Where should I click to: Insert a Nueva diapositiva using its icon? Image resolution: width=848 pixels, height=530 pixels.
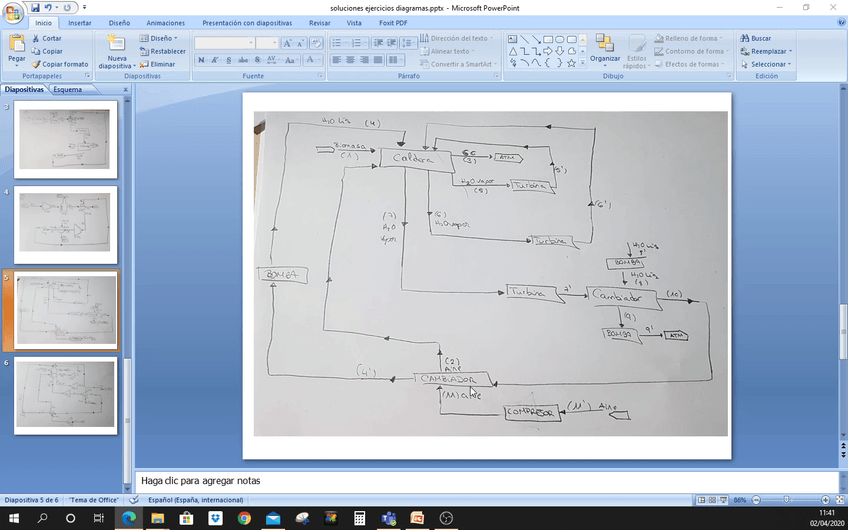[116, 44]
